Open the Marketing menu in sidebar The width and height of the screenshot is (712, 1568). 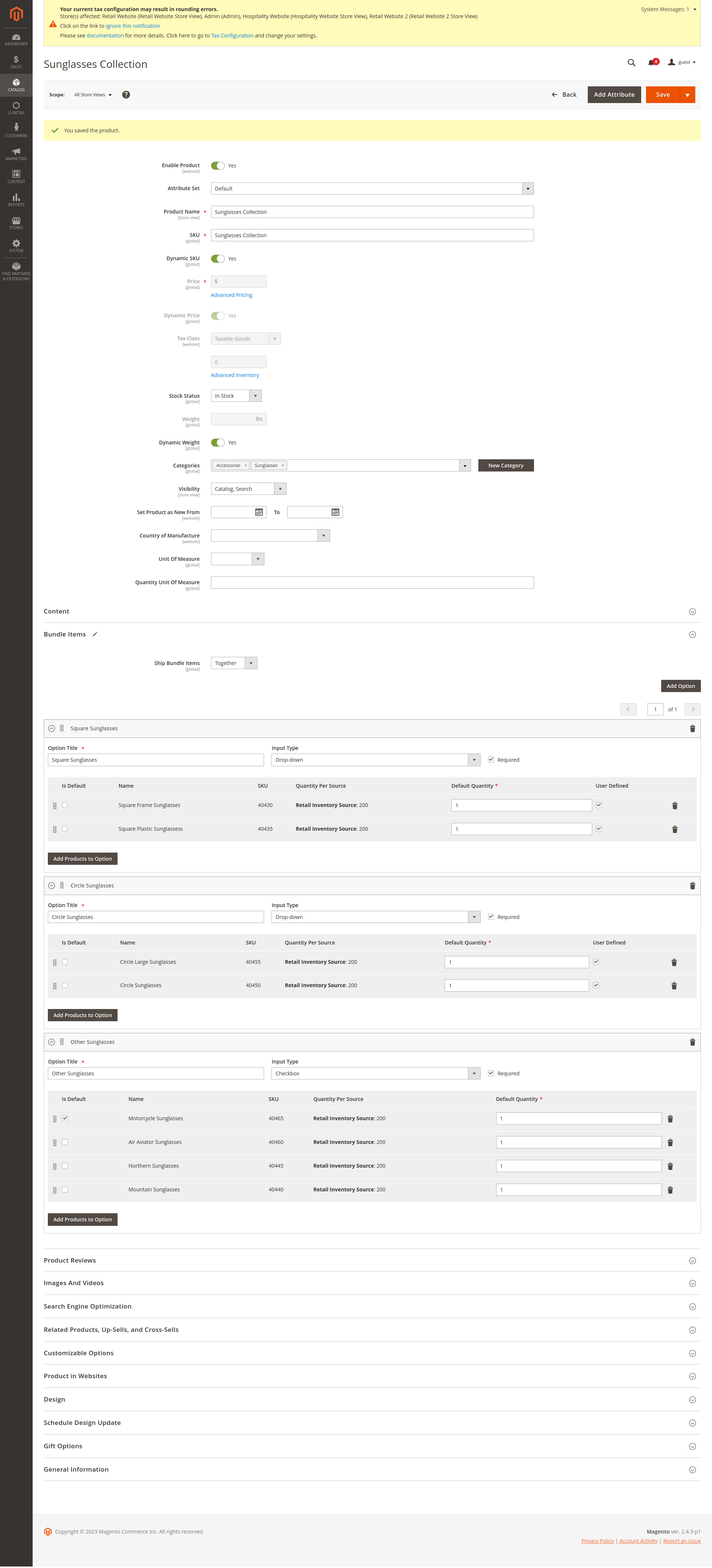[x=16, y=153]
